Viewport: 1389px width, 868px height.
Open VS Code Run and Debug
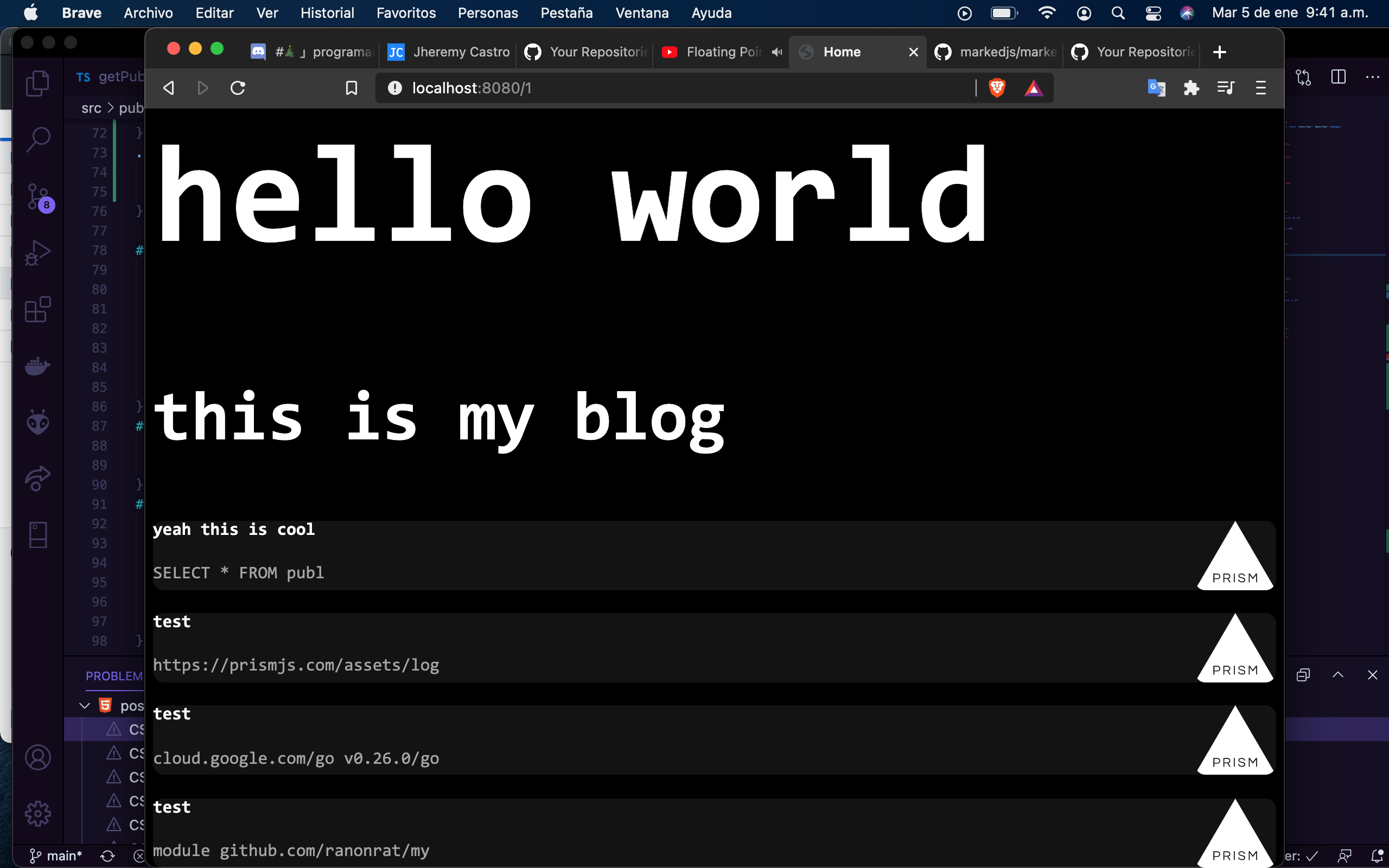point(38,253)
